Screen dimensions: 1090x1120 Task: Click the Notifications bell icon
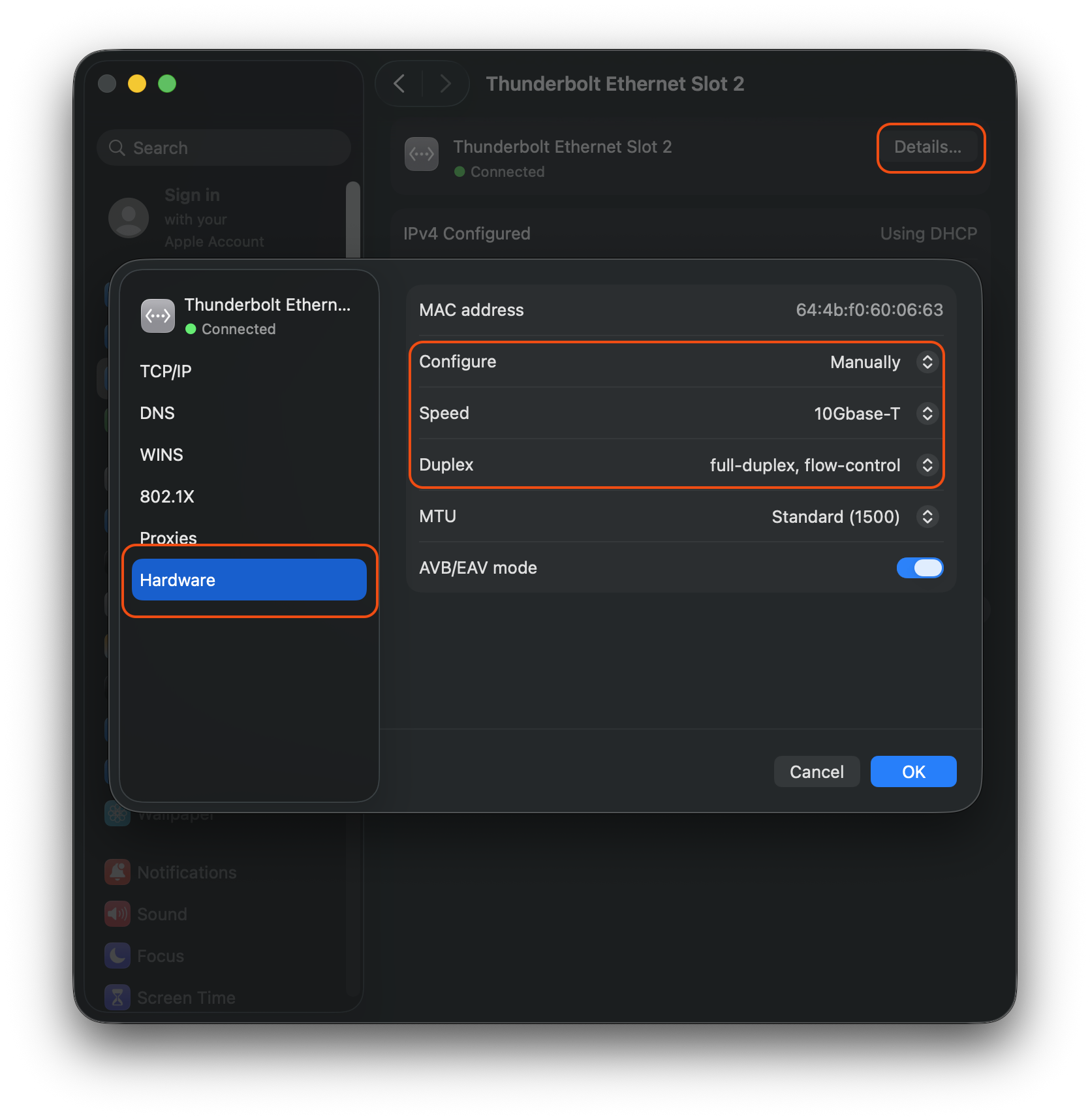[x=117, y=872]
